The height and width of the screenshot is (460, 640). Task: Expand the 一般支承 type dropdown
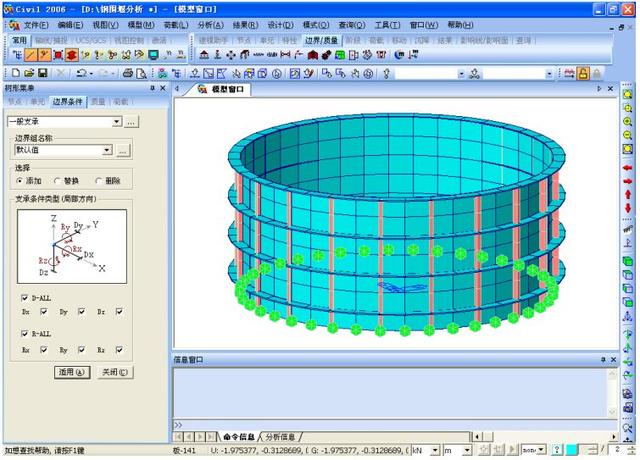click(117, 121)
